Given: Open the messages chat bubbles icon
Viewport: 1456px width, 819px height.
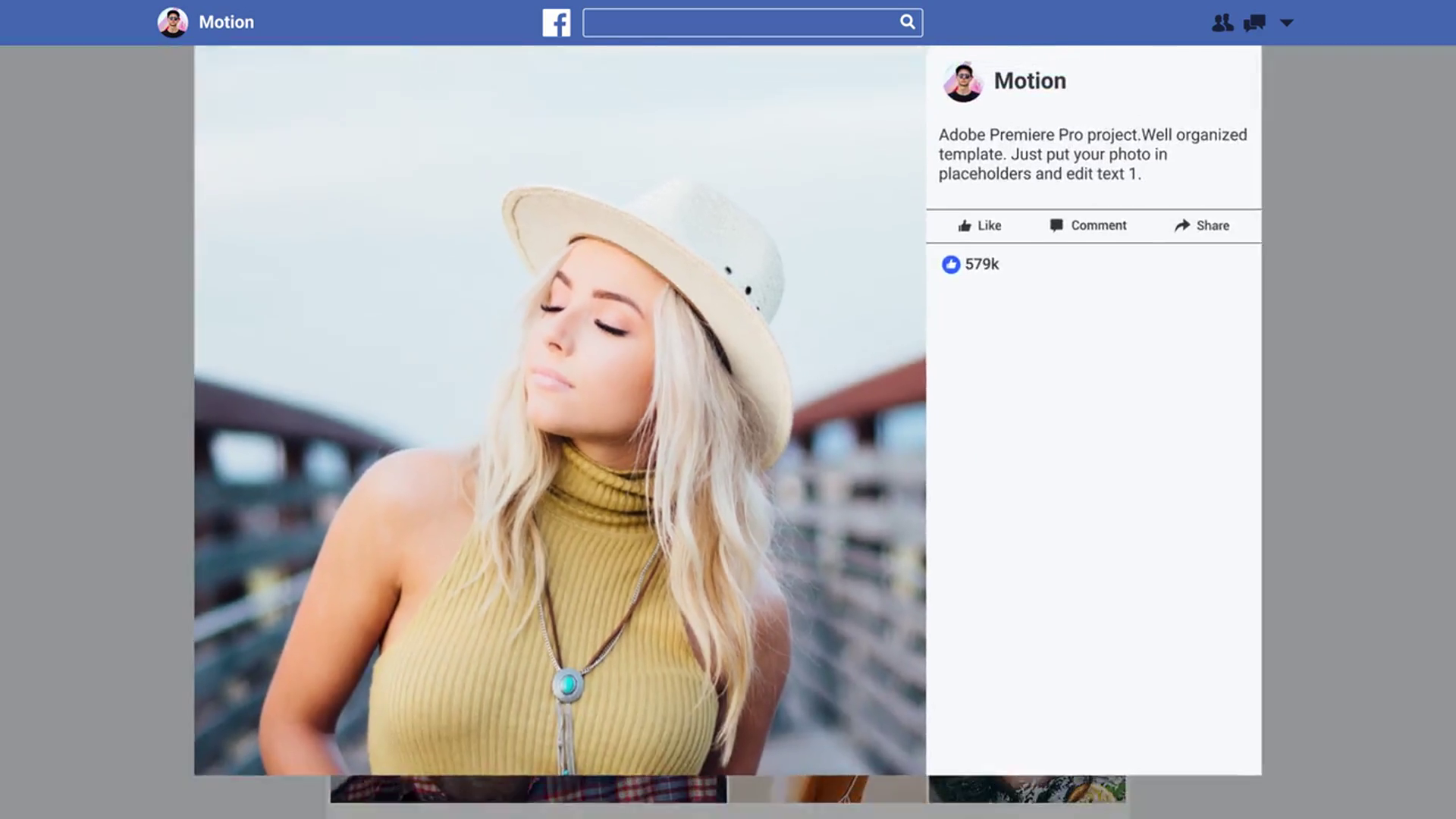Looking at the screenshot, I should 1254,23.
